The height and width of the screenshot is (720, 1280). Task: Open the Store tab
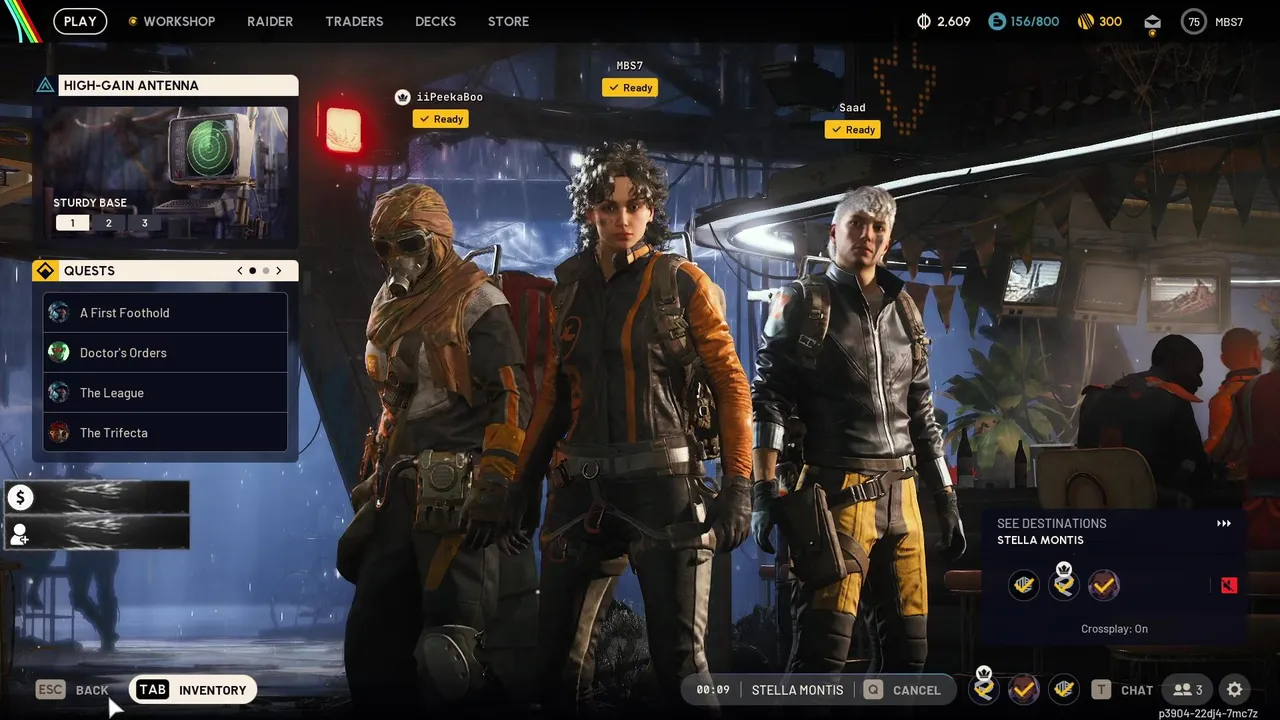(x=508, y=21)
